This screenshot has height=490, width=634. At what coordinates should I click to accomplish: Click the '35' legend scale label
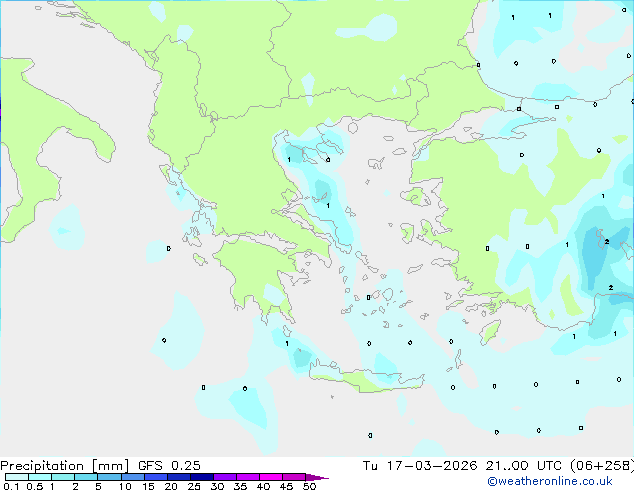pyautogui.click(x=240, y=486)
